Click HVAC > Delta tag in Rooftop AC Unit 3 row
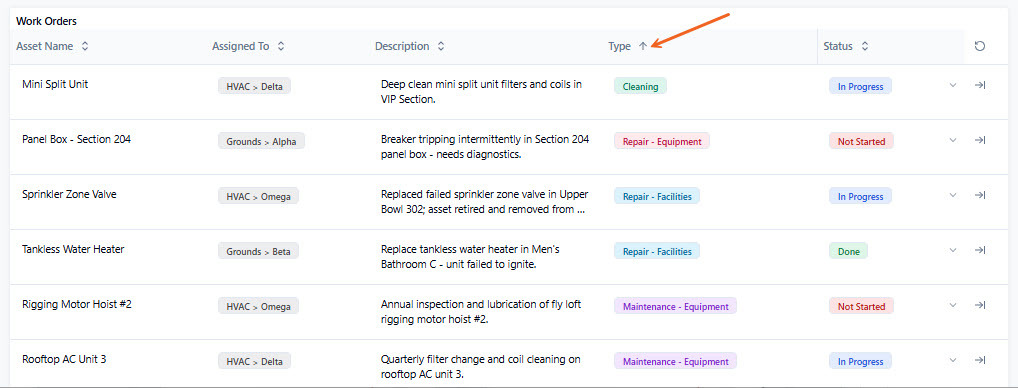 pyautogui.click(x=254, y=362)
